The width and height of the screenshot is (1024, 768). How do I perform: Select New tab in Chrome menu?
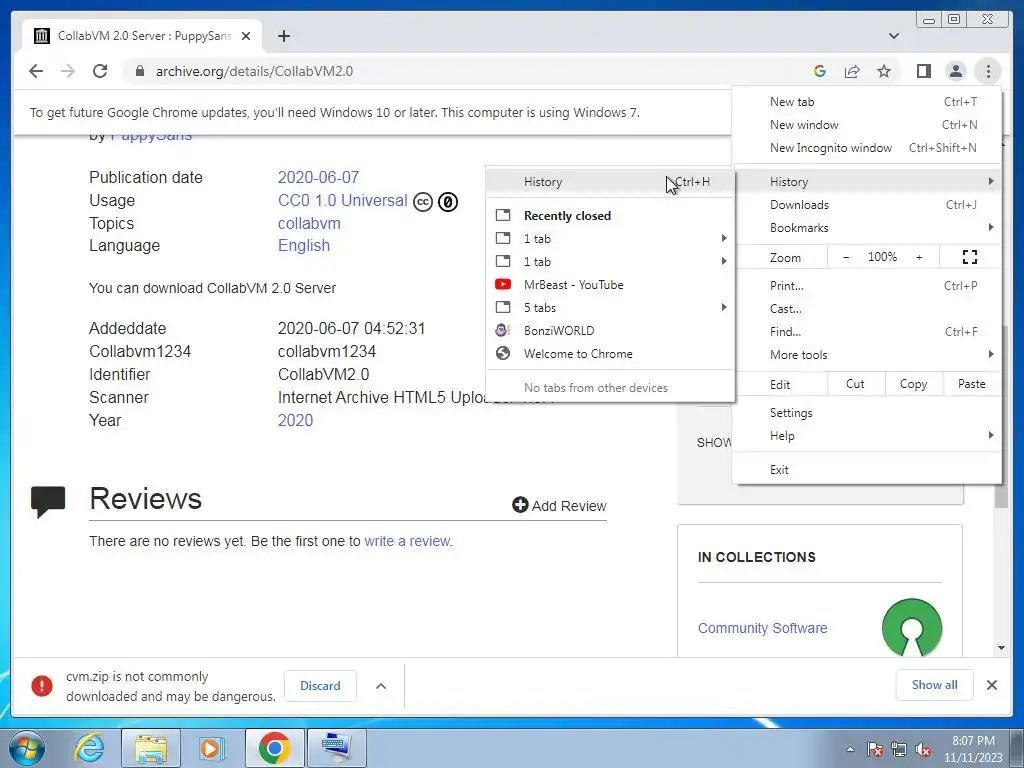(867, 102)
